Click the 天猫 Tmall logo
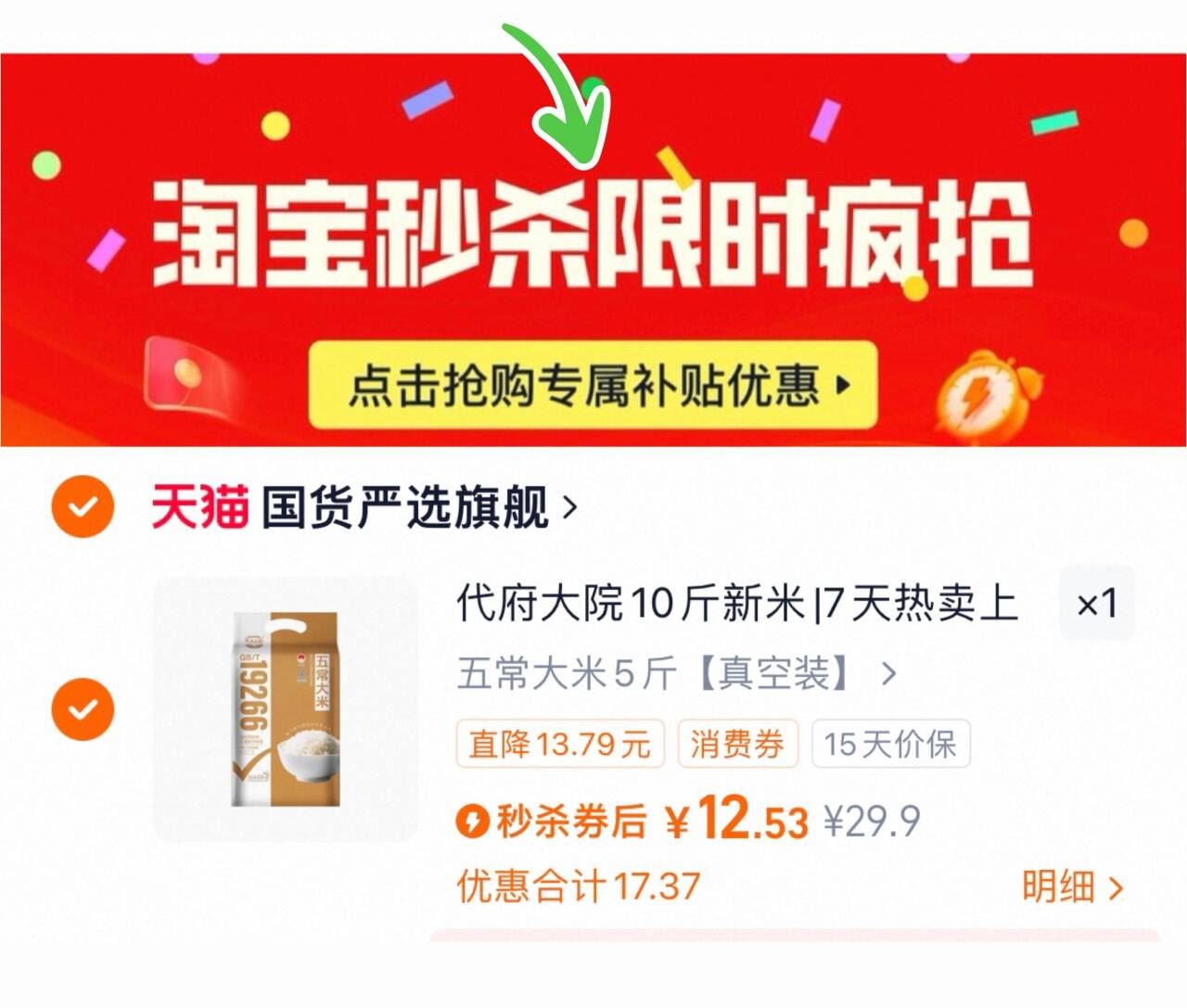Viewport: 1187px width, 1008px height. tap(200, 507)
